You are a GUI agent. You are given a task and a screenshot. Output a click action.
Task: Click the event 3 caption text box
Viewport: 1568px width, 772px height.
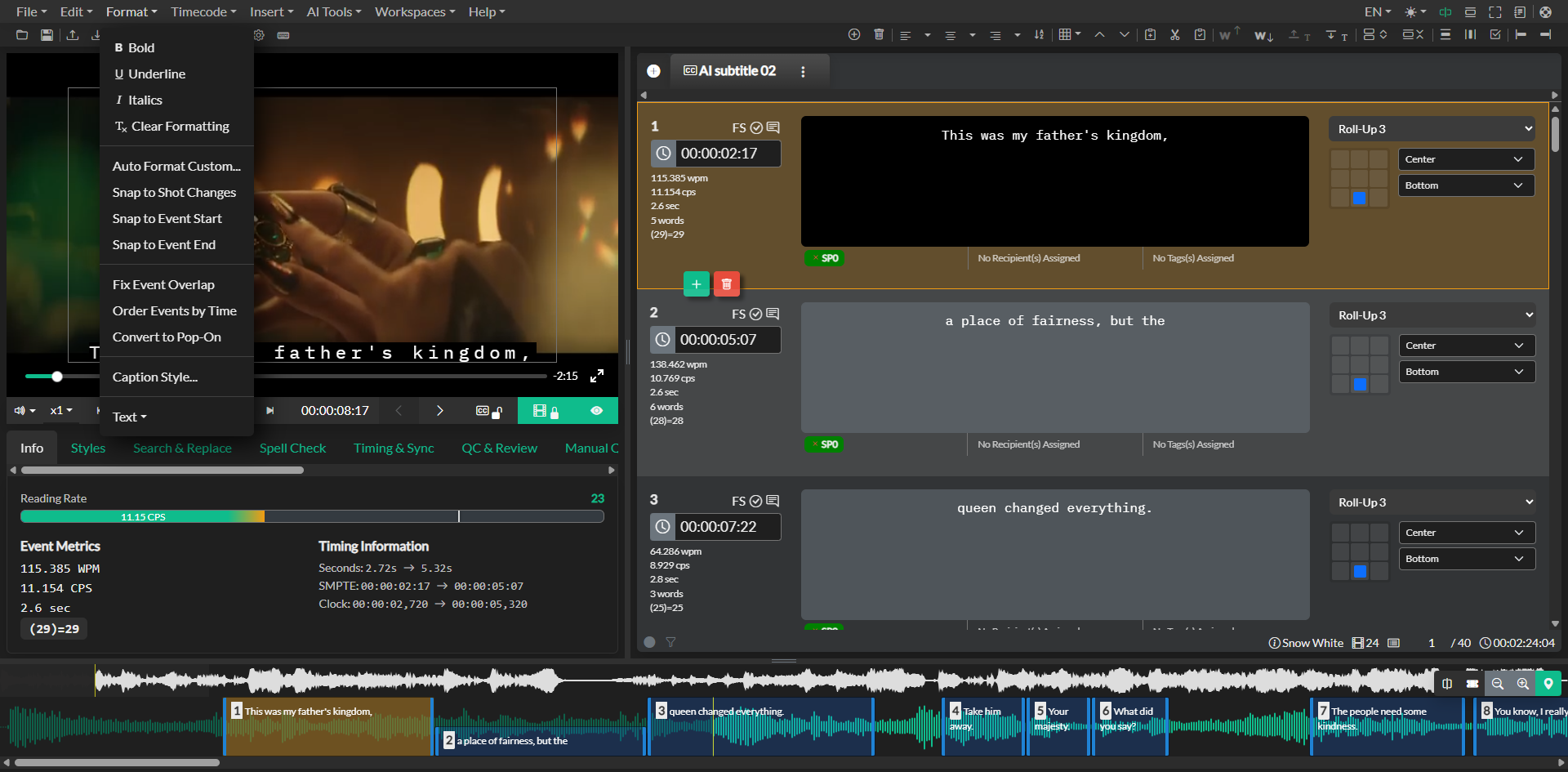[x=1054, y=554]
